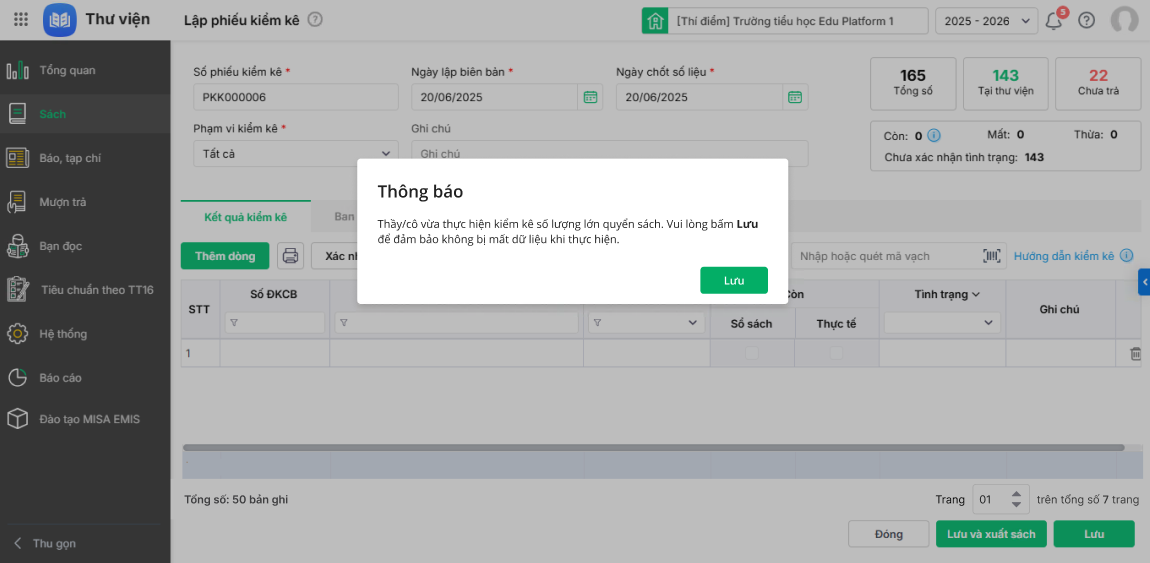Viewport: 1150px width, 563px height.
Task: Open the notifications bell icon
Action: click(1054, 21)
